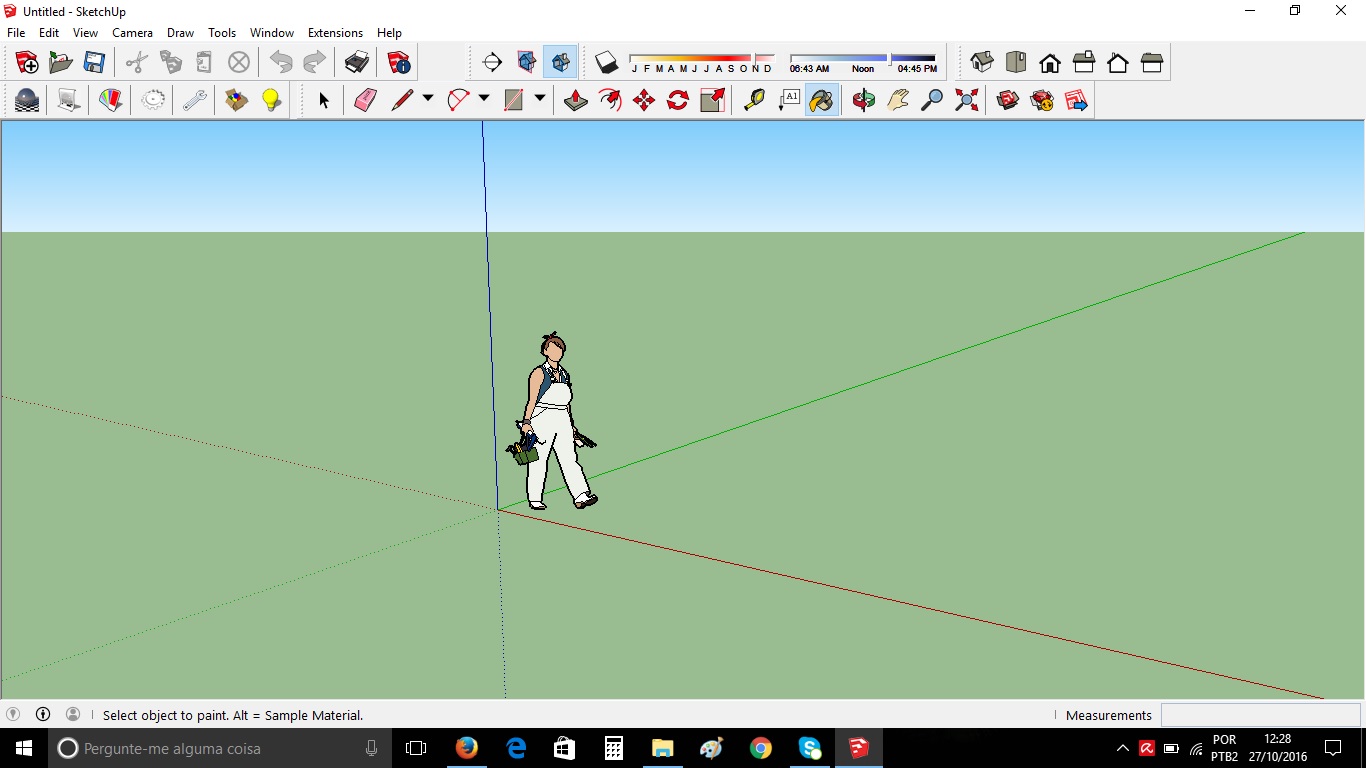Click the Measurements input box
1366x768 pixels.
(x=1260, y=715)
